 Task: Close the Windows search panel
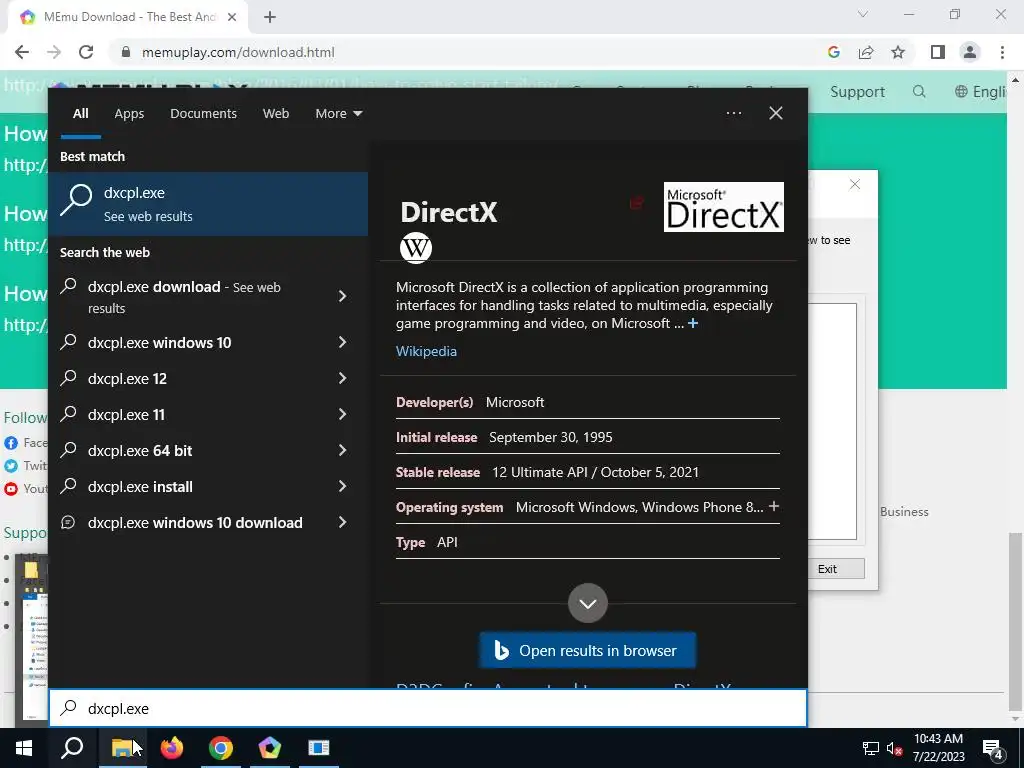(776, 113)
